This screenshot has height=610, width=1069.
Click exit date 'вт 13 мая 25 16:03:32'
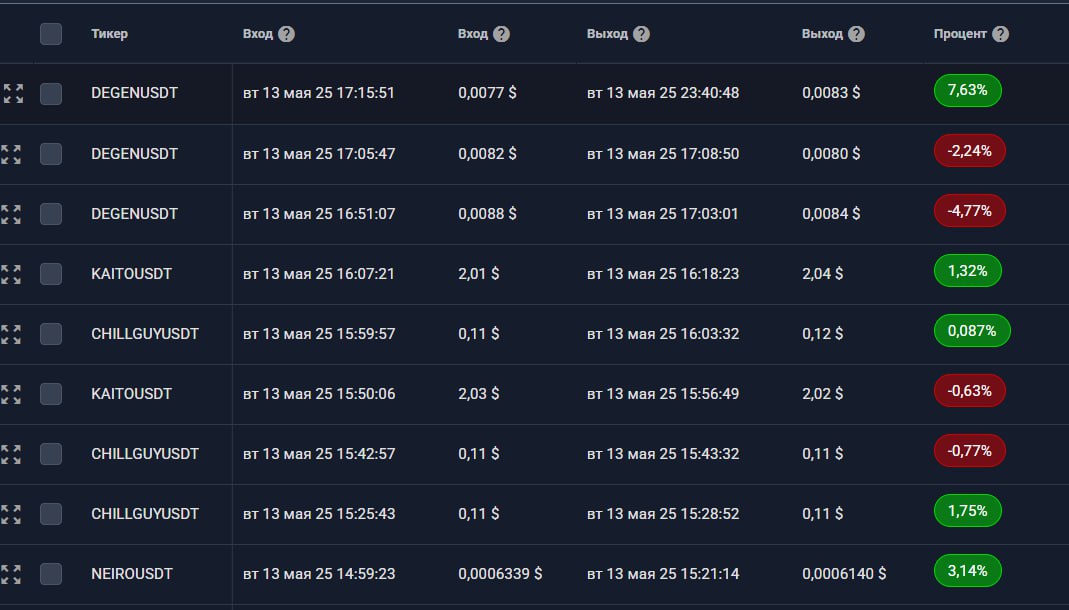663,334
